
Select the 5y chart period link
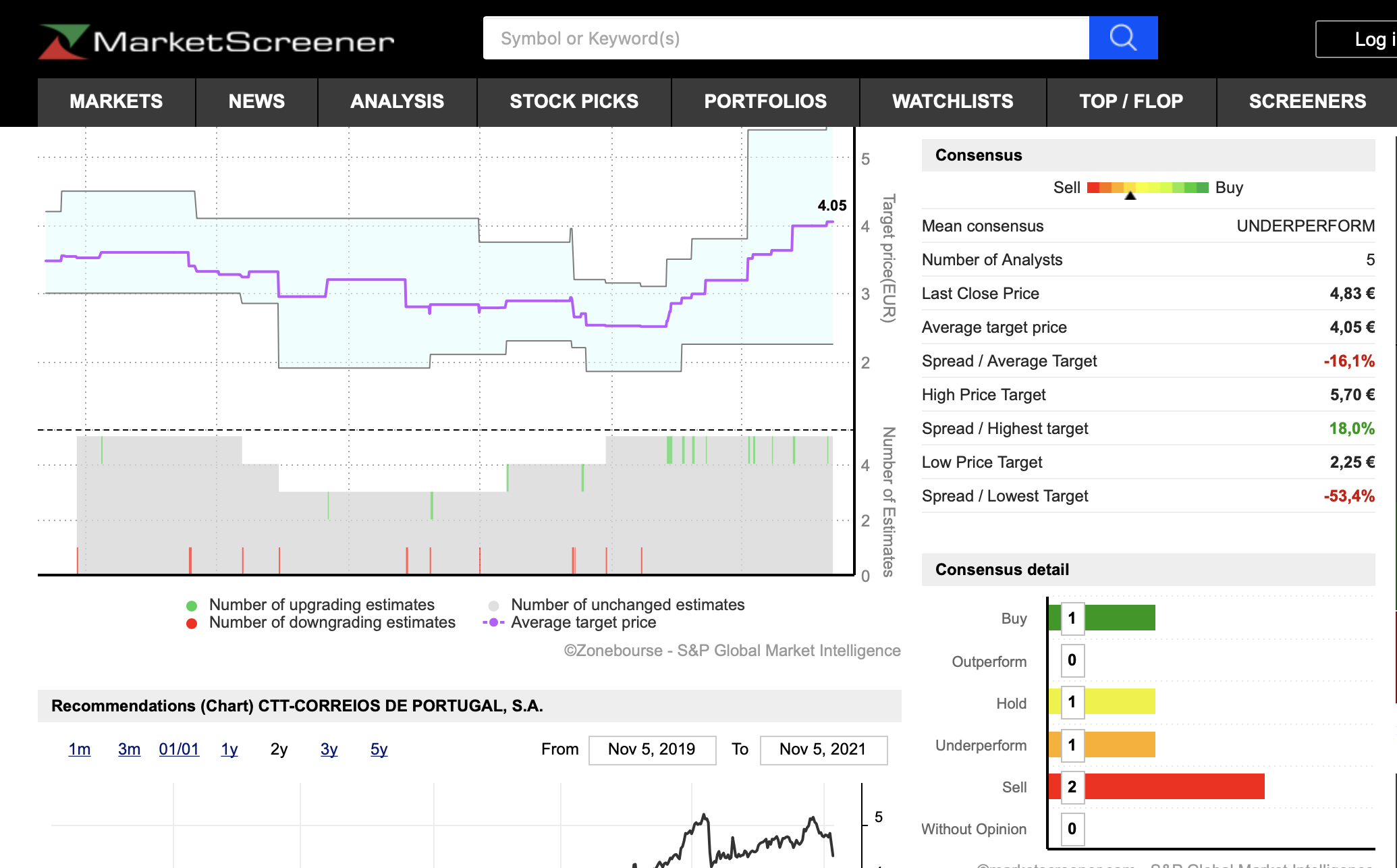pyautogui.click(x=379, y=749)
